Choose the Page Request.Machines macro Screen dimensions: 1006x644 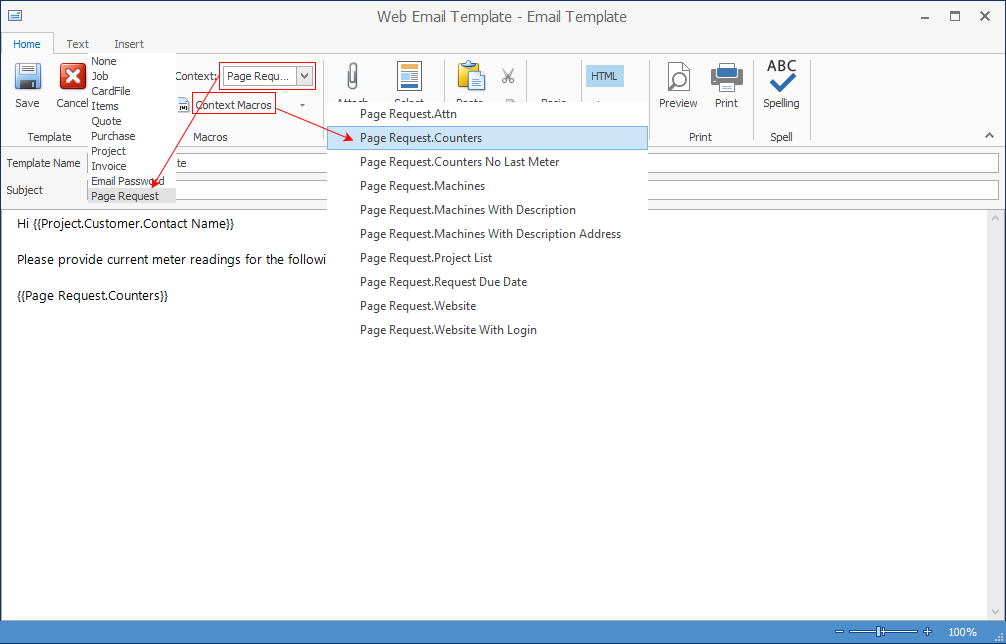488,186
